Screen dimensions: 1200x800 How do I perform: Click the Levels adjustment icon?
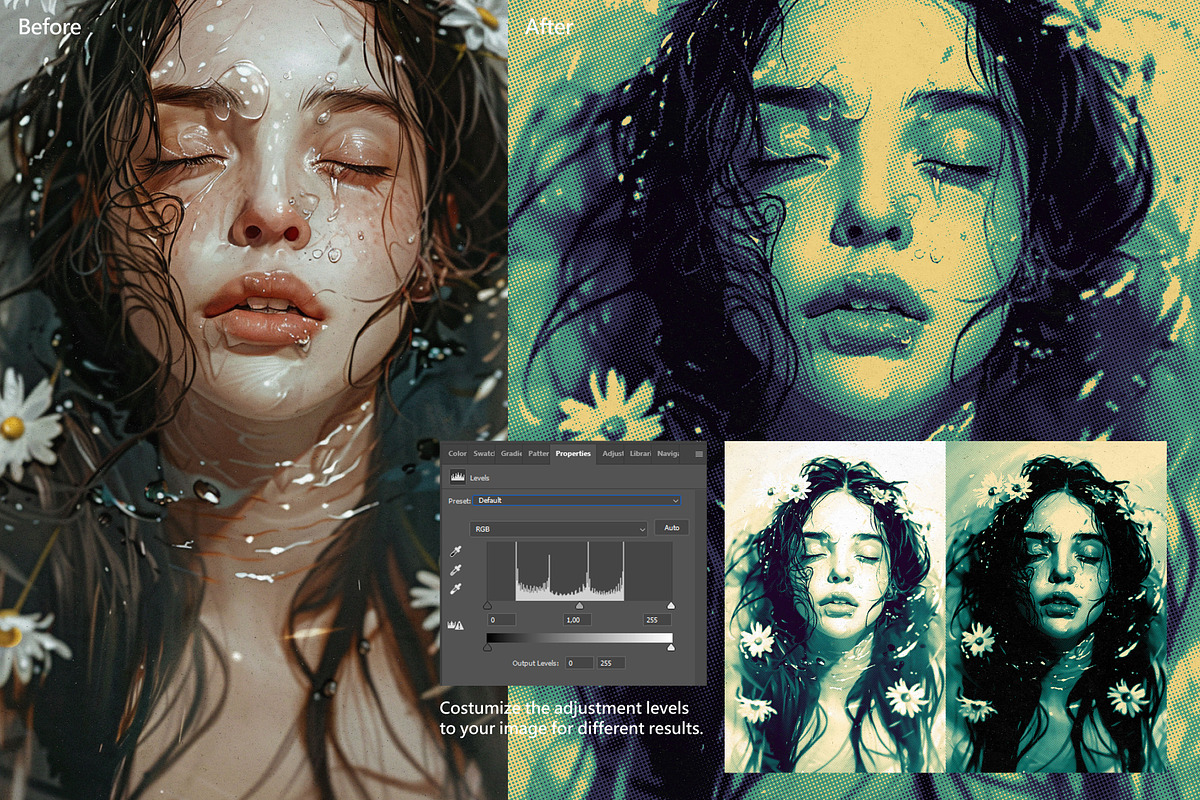pos(458,477)
